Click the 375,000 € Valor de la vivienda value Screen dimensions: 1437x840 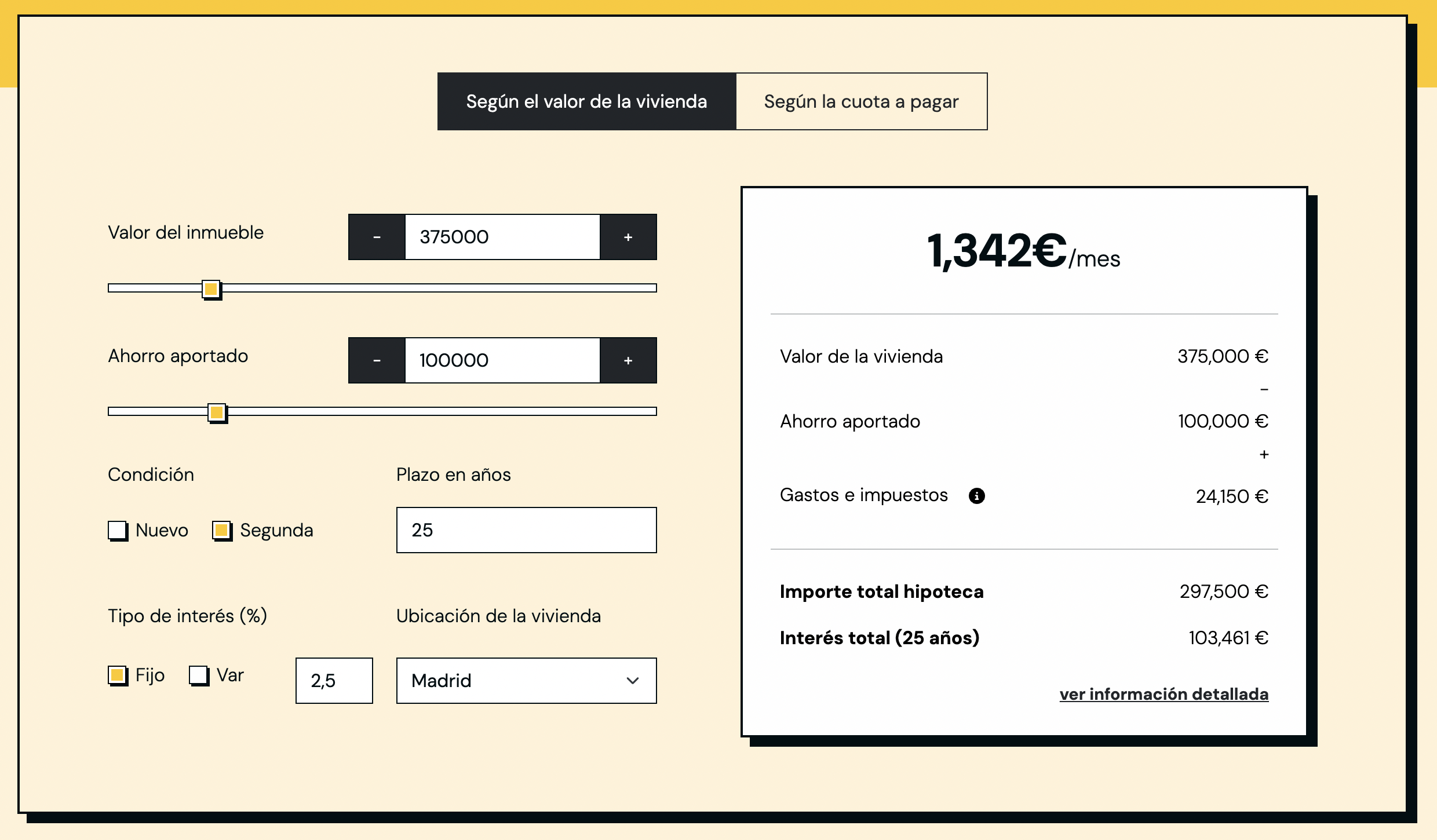[x=1223, y=356]
